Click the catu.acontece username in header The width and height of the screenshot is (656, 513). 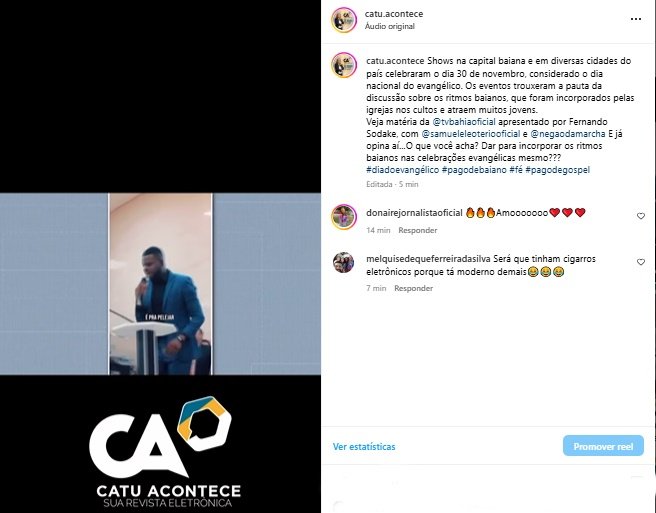click(x=394, y=14)
